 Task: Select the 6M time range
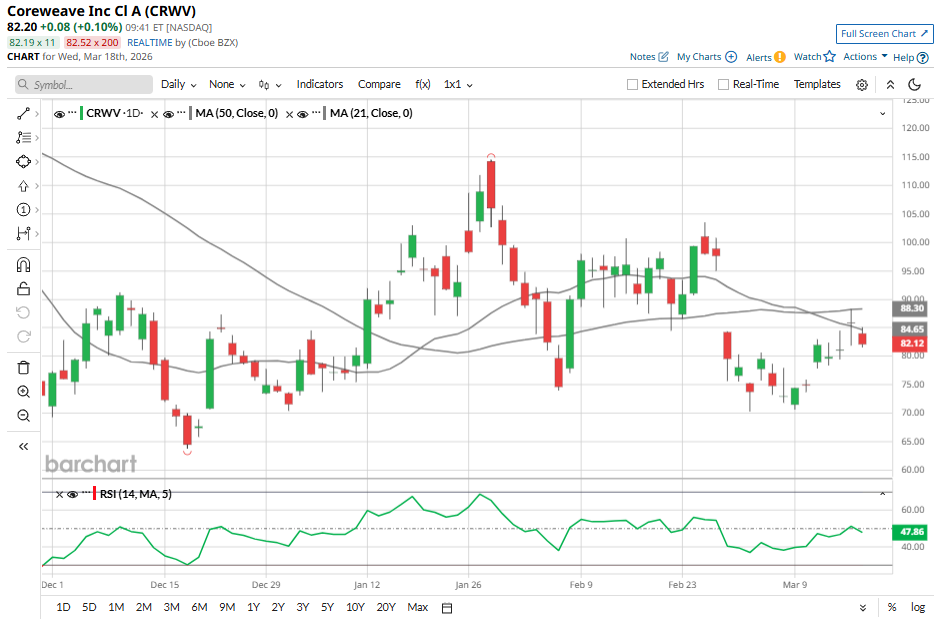[x=199, y=608]
